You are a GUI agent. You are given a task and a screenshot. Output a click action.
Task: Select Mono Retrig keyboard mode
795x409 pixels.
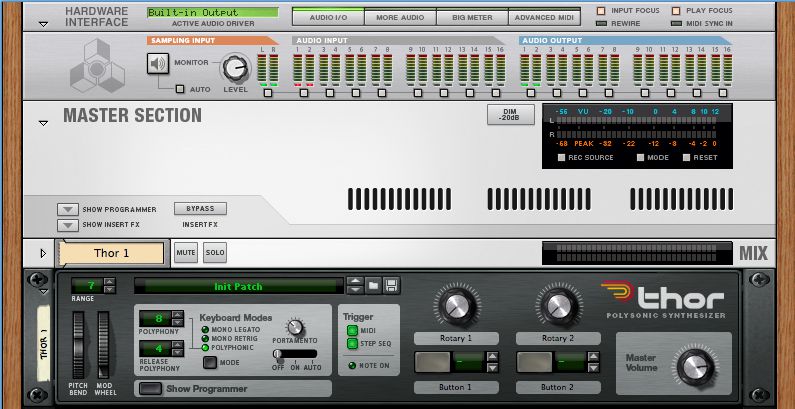pyautogui.click(x=205, y=339)
